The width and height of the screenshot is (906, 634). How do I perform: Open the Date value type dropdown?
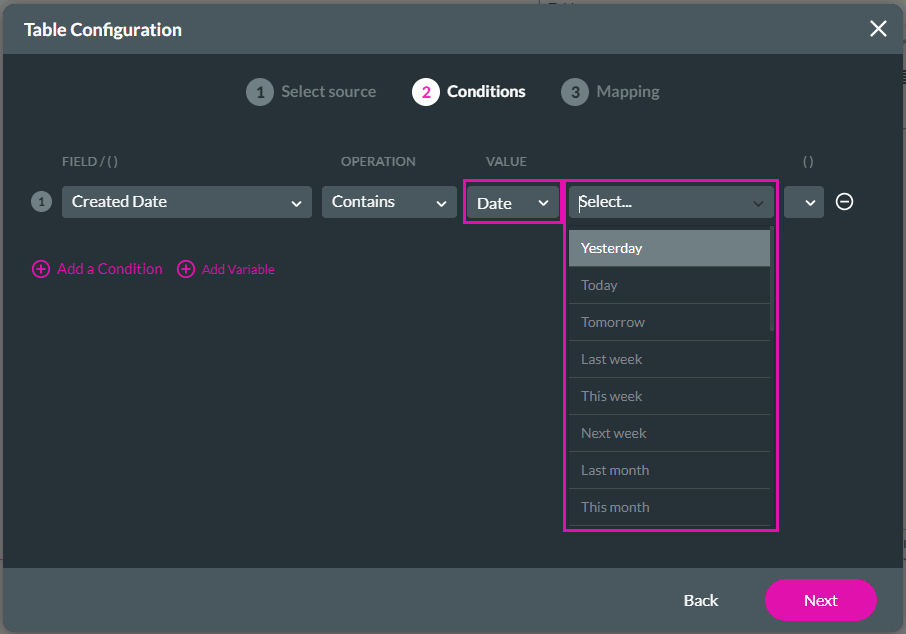click(x=513, y=203)
